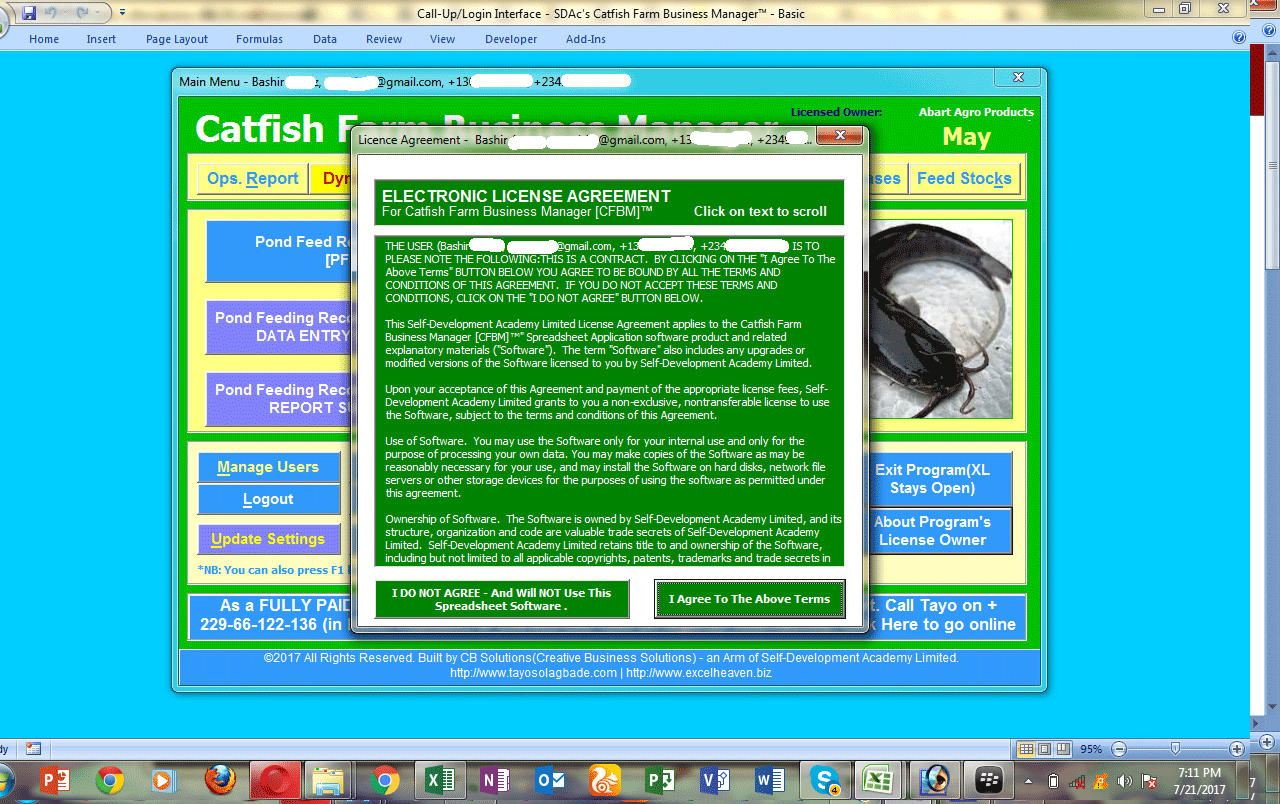Open the Data ribbon tab
The width and height of the screenshot is (1280, 804).
(x=325, y=39)
